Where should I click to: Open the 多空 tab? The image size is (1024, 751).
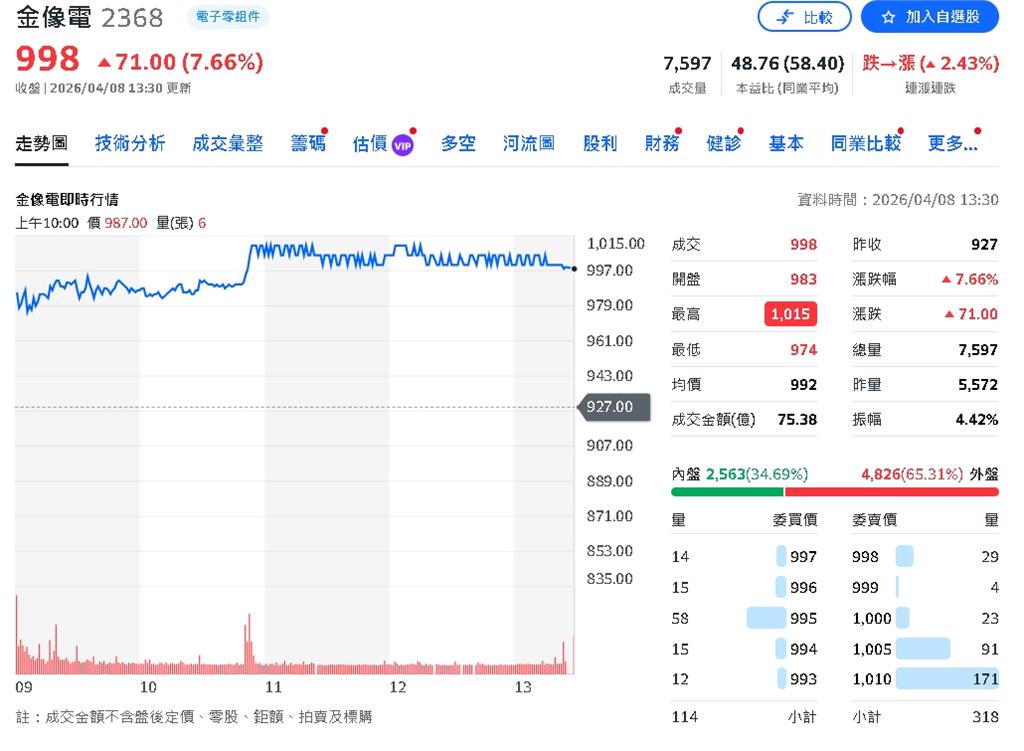tap(457, 142)
